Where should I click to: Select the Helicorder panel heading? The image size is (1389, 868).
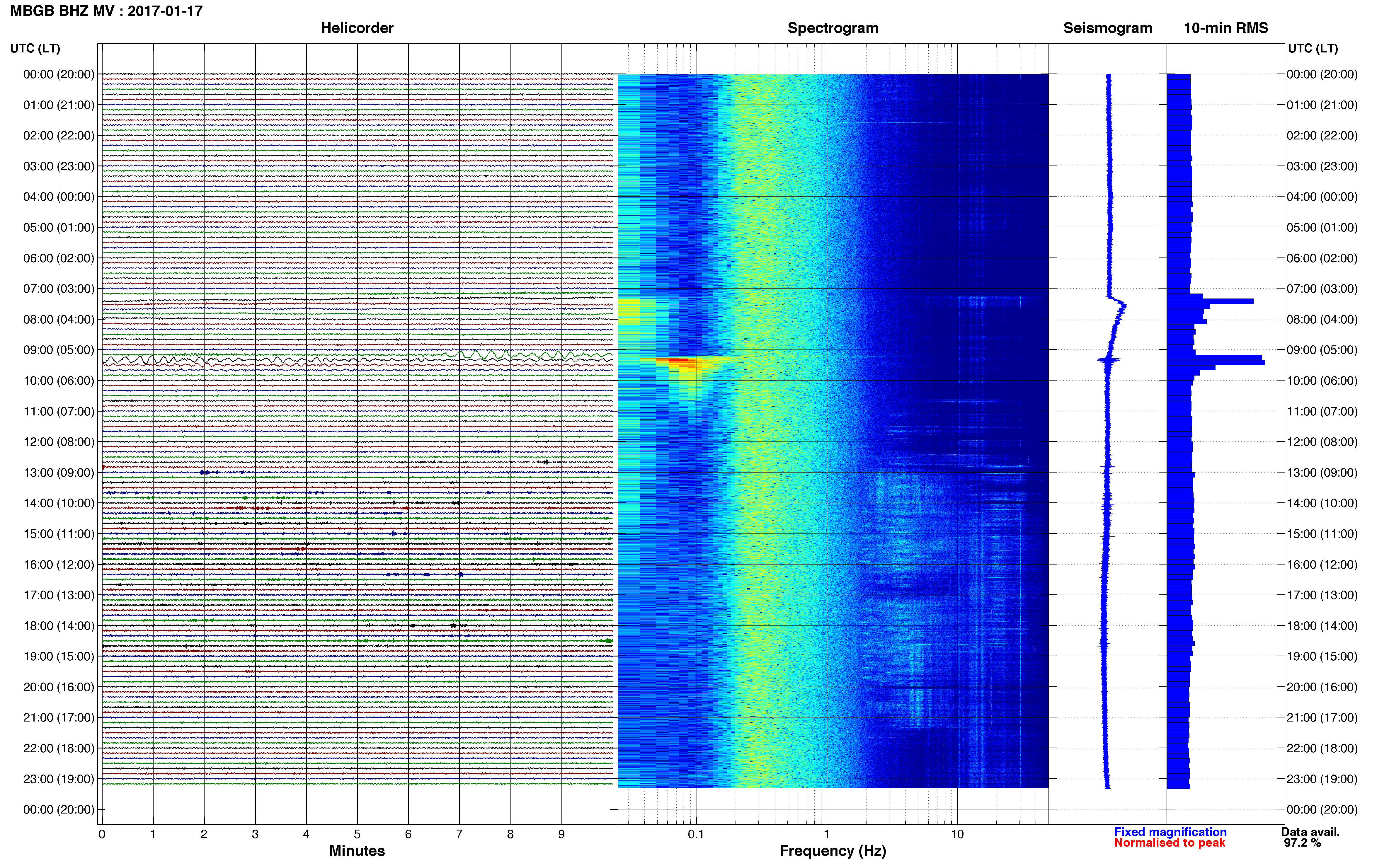pyautogui.click(x=357, y=28)
